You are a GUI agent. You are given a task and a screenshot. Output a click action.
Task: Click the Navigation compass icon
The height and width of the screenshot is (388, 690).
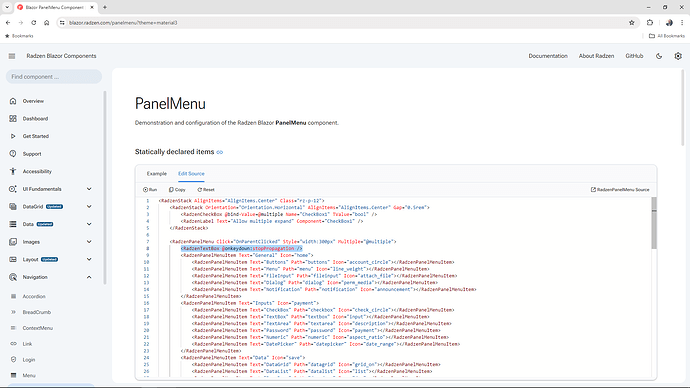click(13, 277)
